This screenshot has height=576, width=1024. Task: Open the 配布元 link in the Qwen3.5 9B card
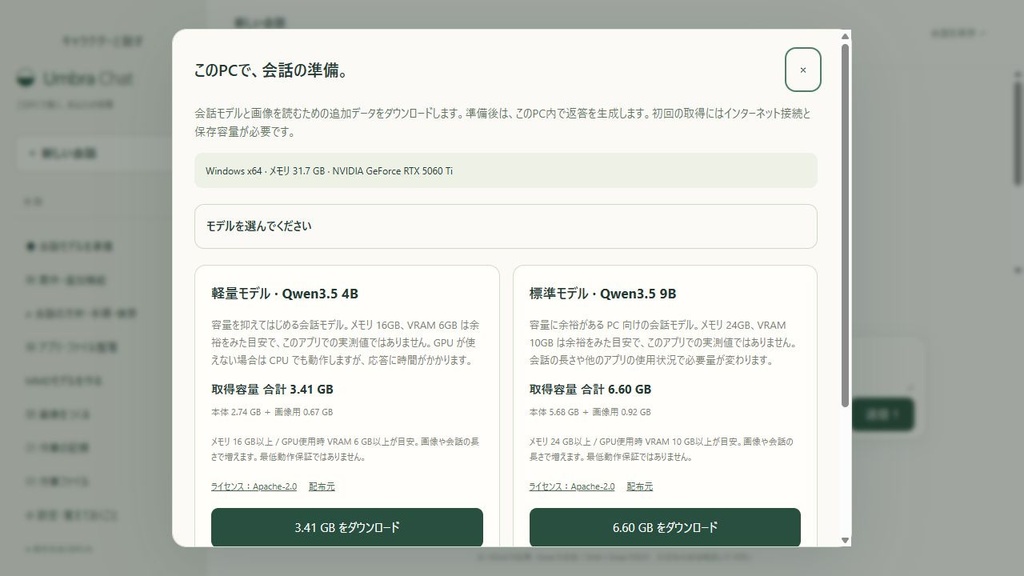639,487
